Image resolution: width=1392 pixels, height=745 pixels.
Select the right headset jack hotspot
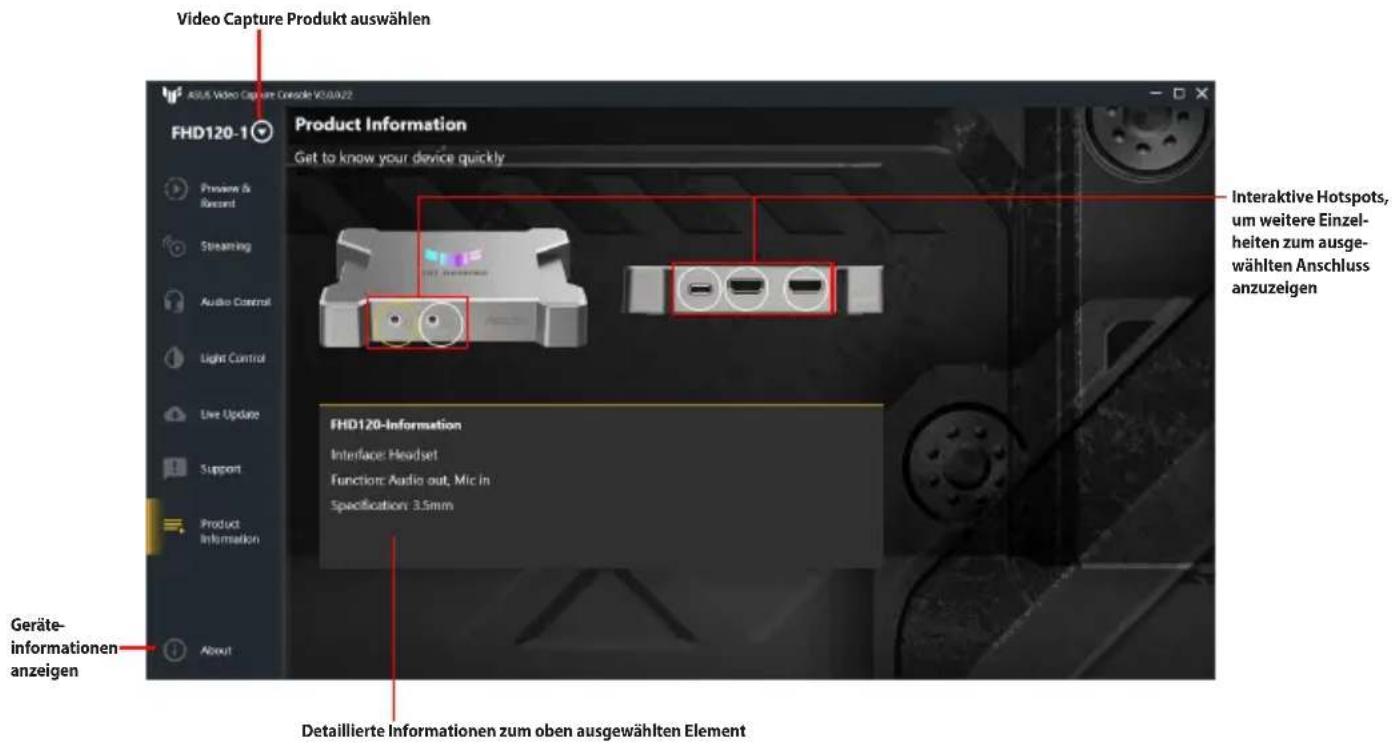click(x=441, y=322)
